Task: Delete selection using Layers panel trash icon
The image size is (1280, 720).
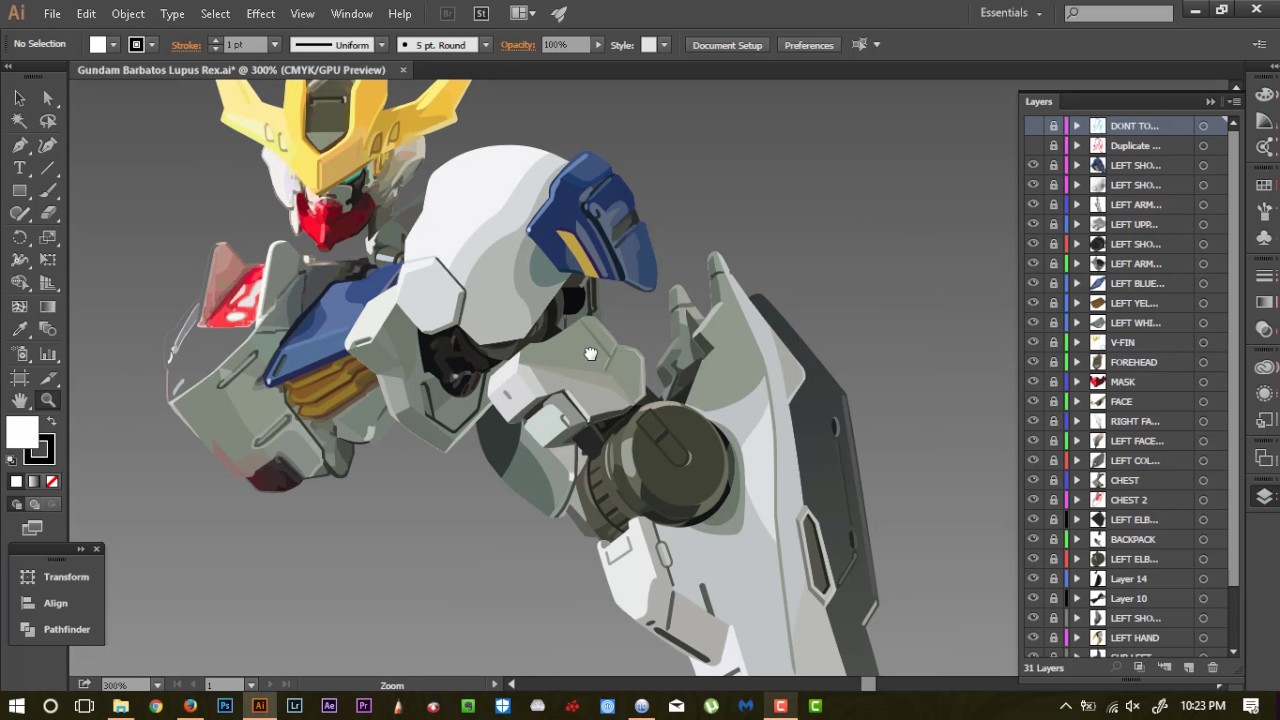Action: (1213, 667)
